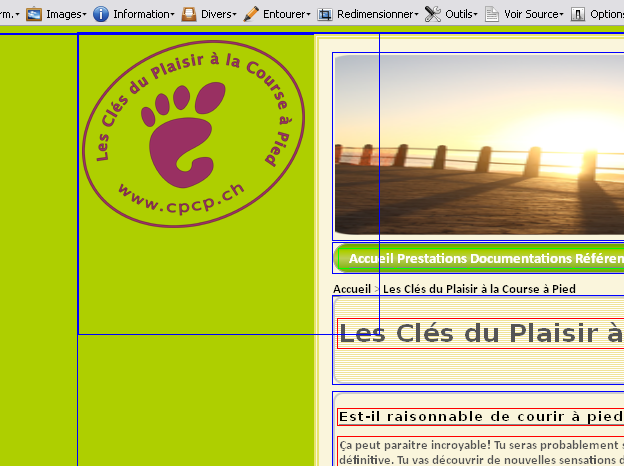Open the Information toolbar menu label
The width and height of the screenshot is (624, 466).
[x=141, y=14]
